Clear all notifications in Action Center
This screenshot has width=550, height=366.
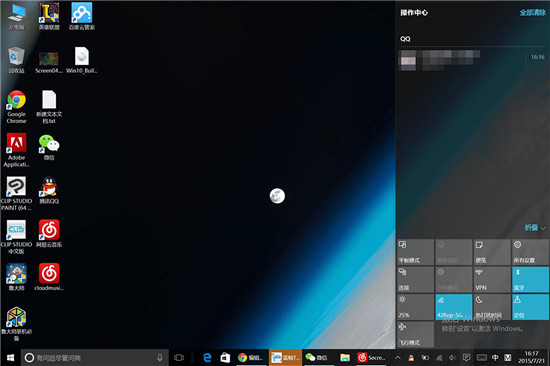[532, 13]
